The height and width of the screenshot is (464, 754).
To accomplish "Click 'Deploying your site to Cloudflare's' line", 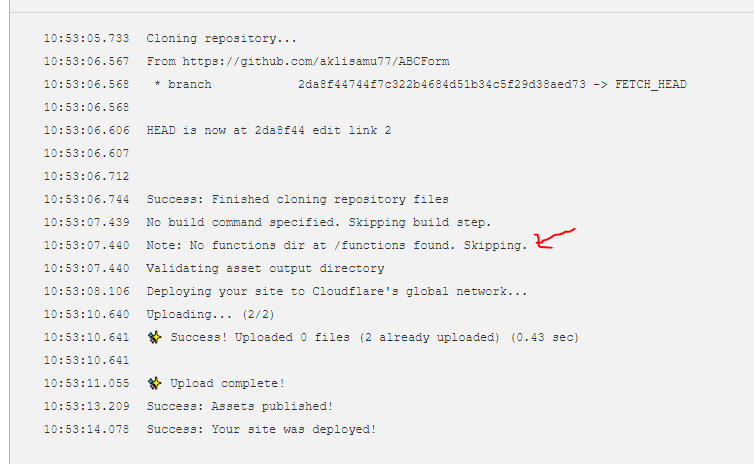I will [337, 291].
